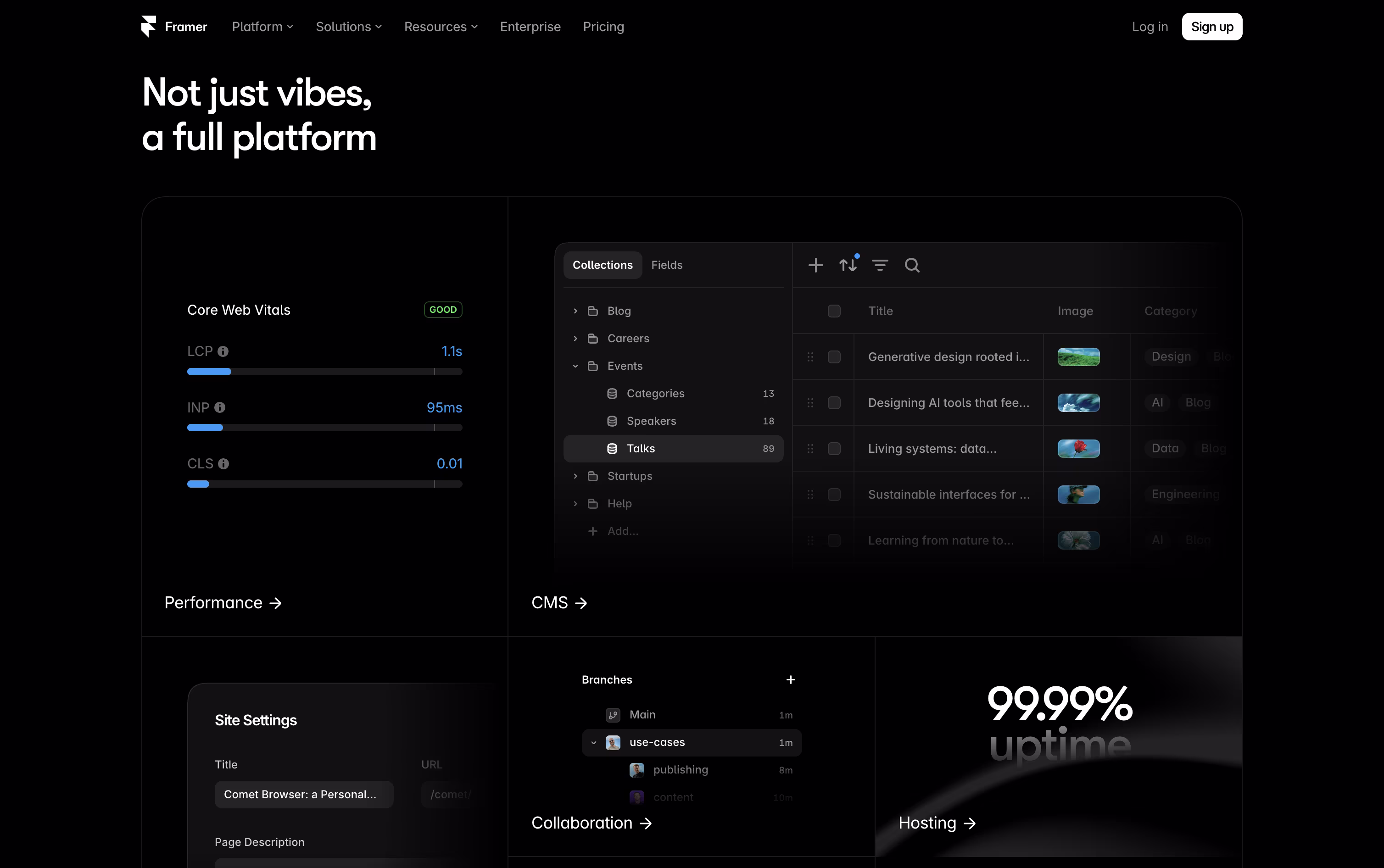Screen dimensions: 1384x868
Task: Click the search magnifier icon in the CMS toolbar
Action: [x=912, y=265]
